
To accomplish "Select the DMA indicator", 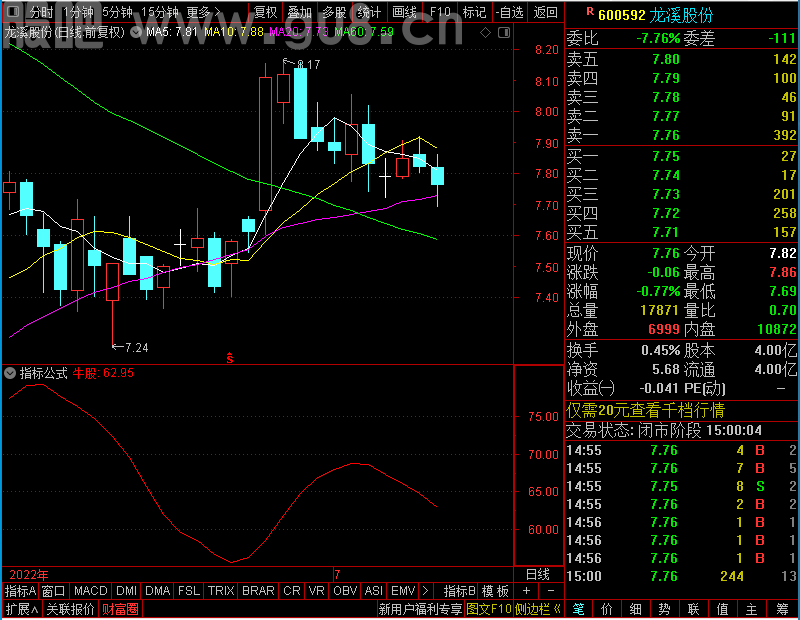I will (157, 591).
